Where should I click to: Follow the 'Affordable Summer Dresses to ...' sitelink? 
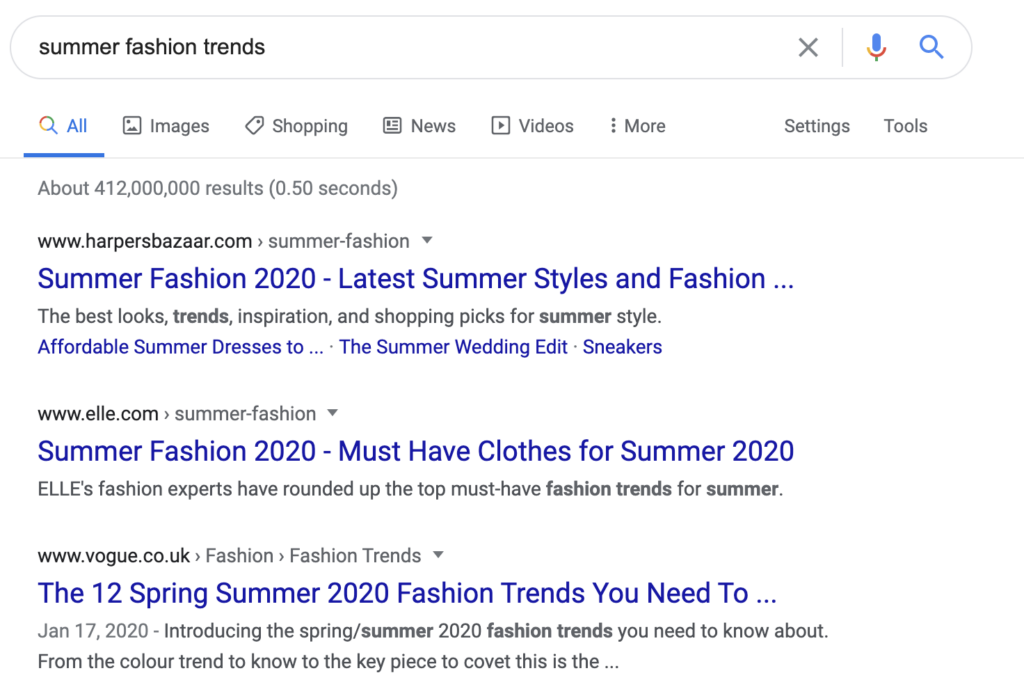(x=180, y=347)
